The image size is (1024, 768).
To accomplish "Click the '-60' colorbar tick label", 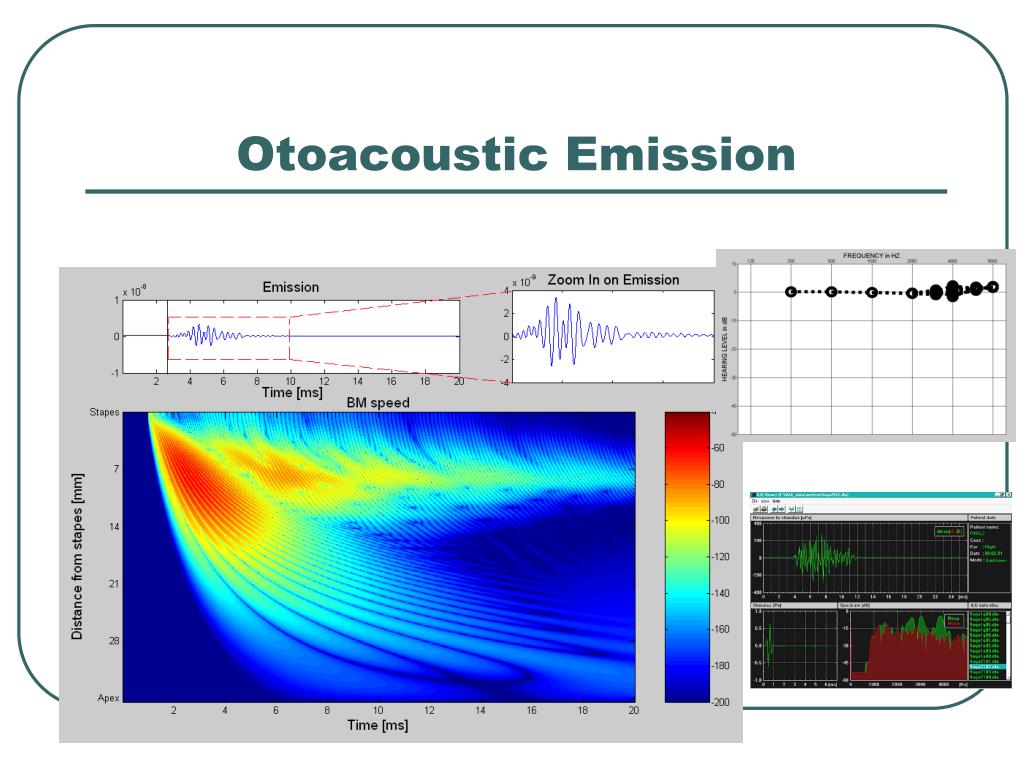I will coord(718,448).
